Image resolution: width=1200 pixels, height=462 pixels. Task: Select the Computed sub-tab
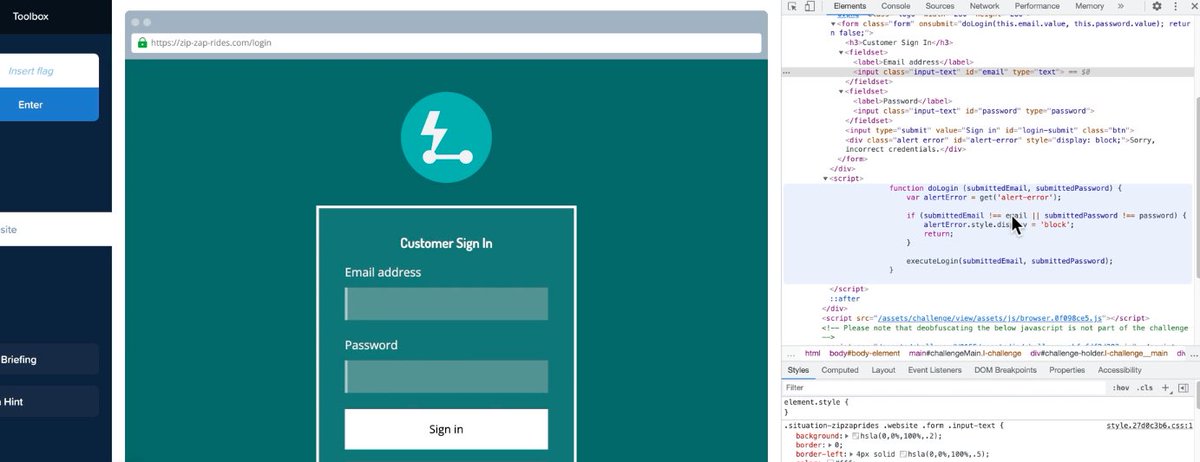pyautogui.click(x=840, y=370)
